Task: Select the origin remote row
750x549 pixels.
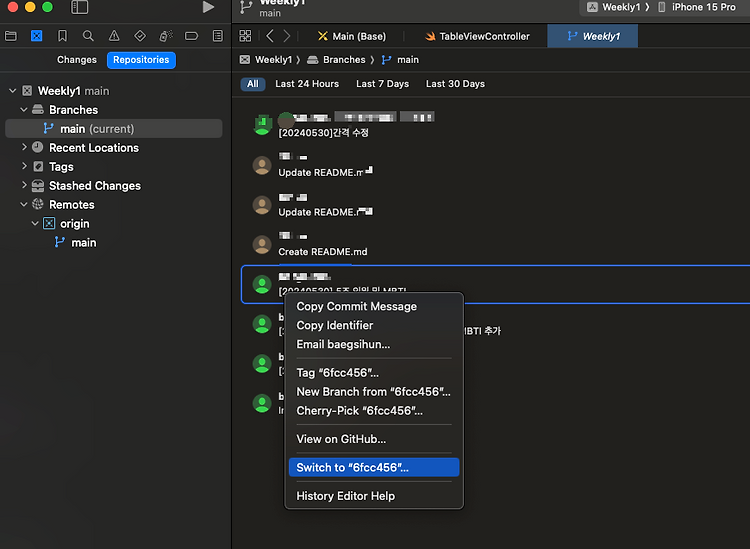Action: click(75, 224)
